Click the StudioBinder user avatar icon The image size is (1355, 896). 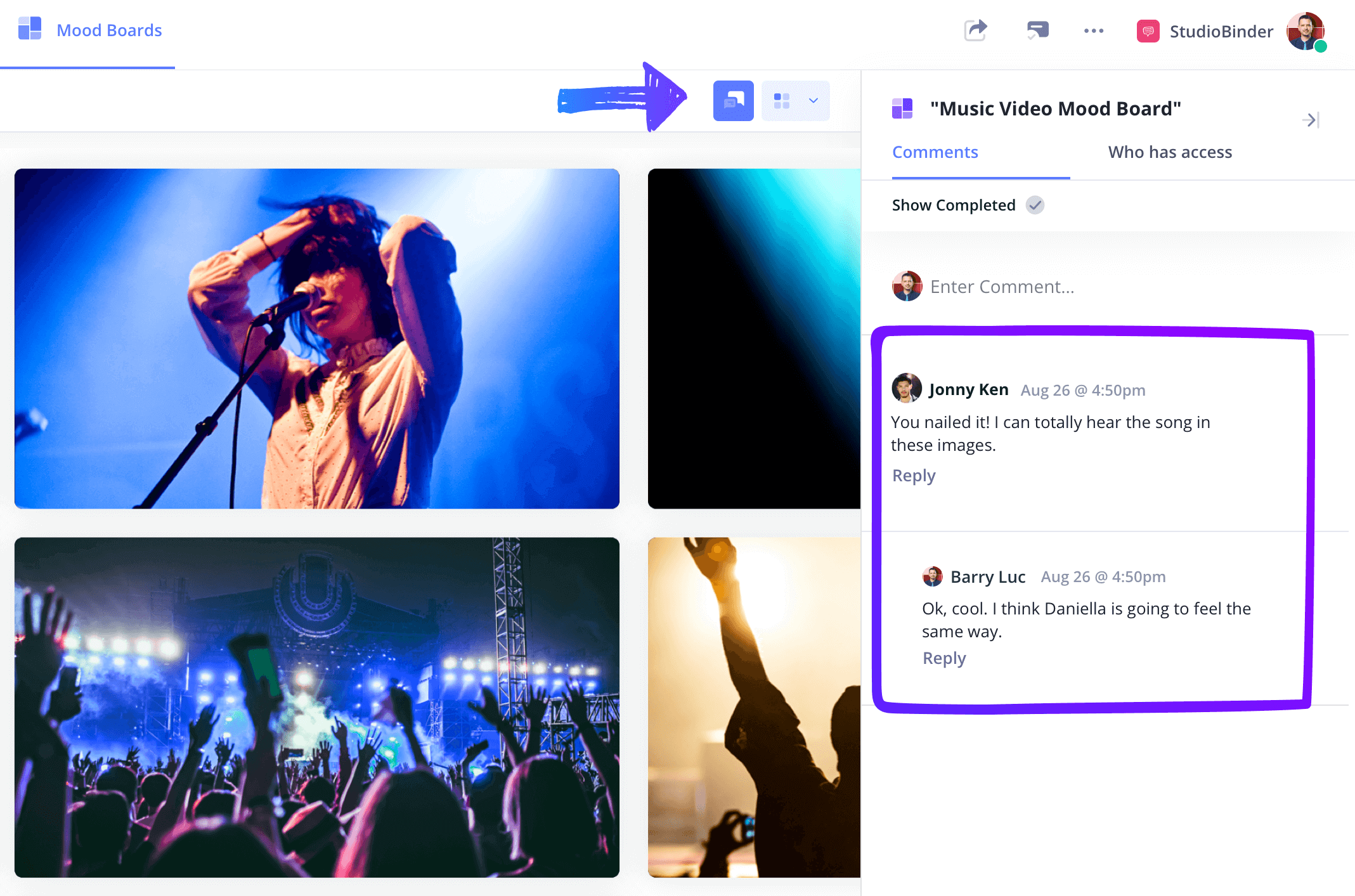pyautogui.click(x=1312, y=31)
